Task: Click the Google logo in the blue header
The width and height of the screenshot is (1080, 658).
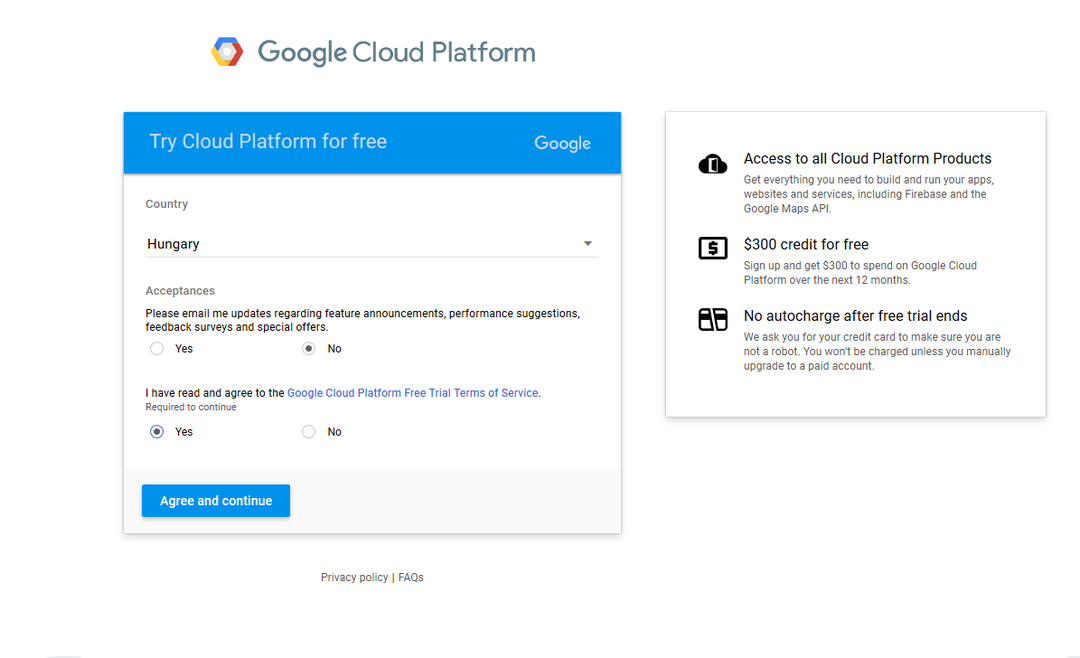Action: [x=563, y=143]
